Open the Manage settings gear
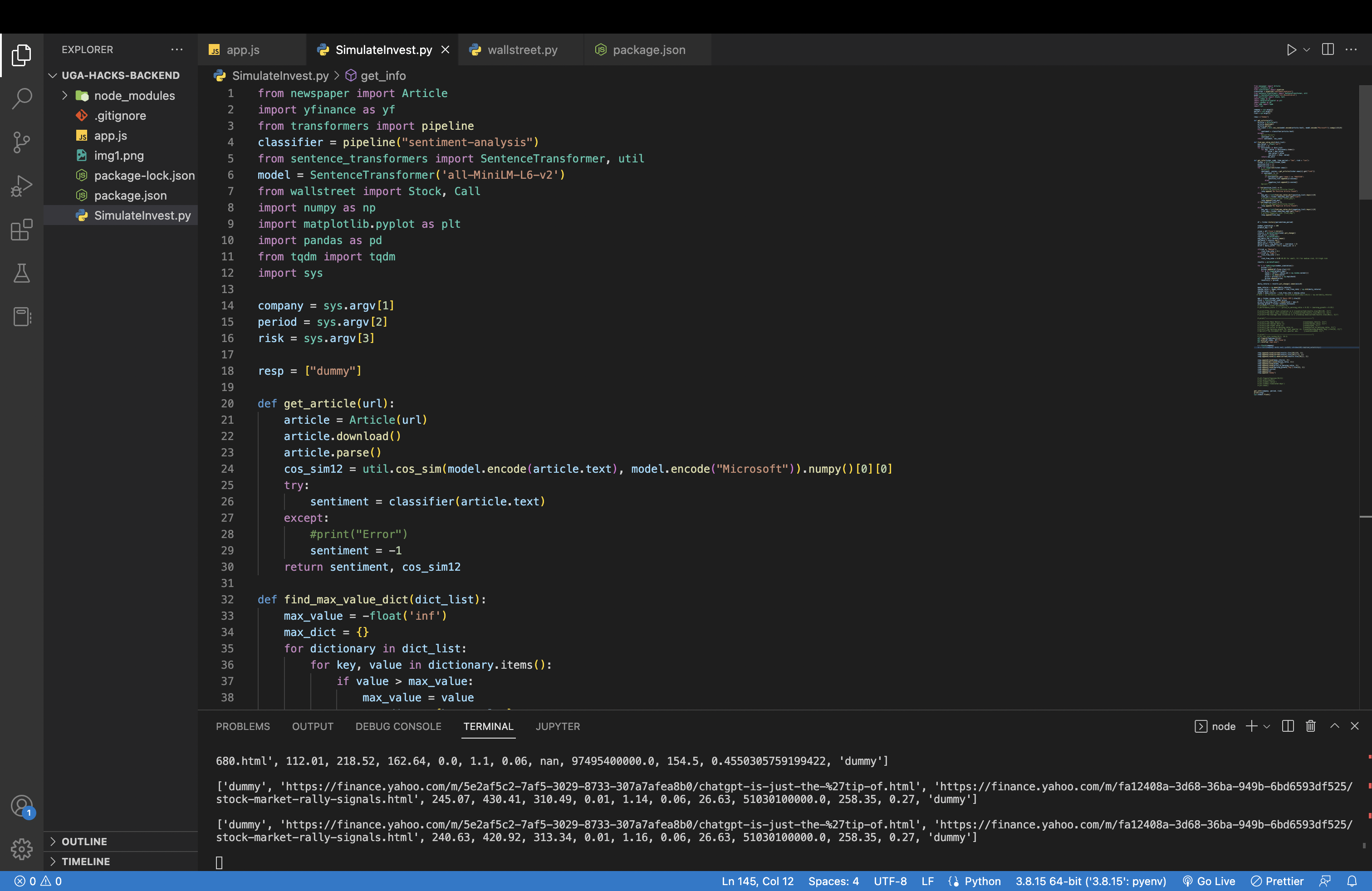The image size is (1372, 891). coord(21,849)
